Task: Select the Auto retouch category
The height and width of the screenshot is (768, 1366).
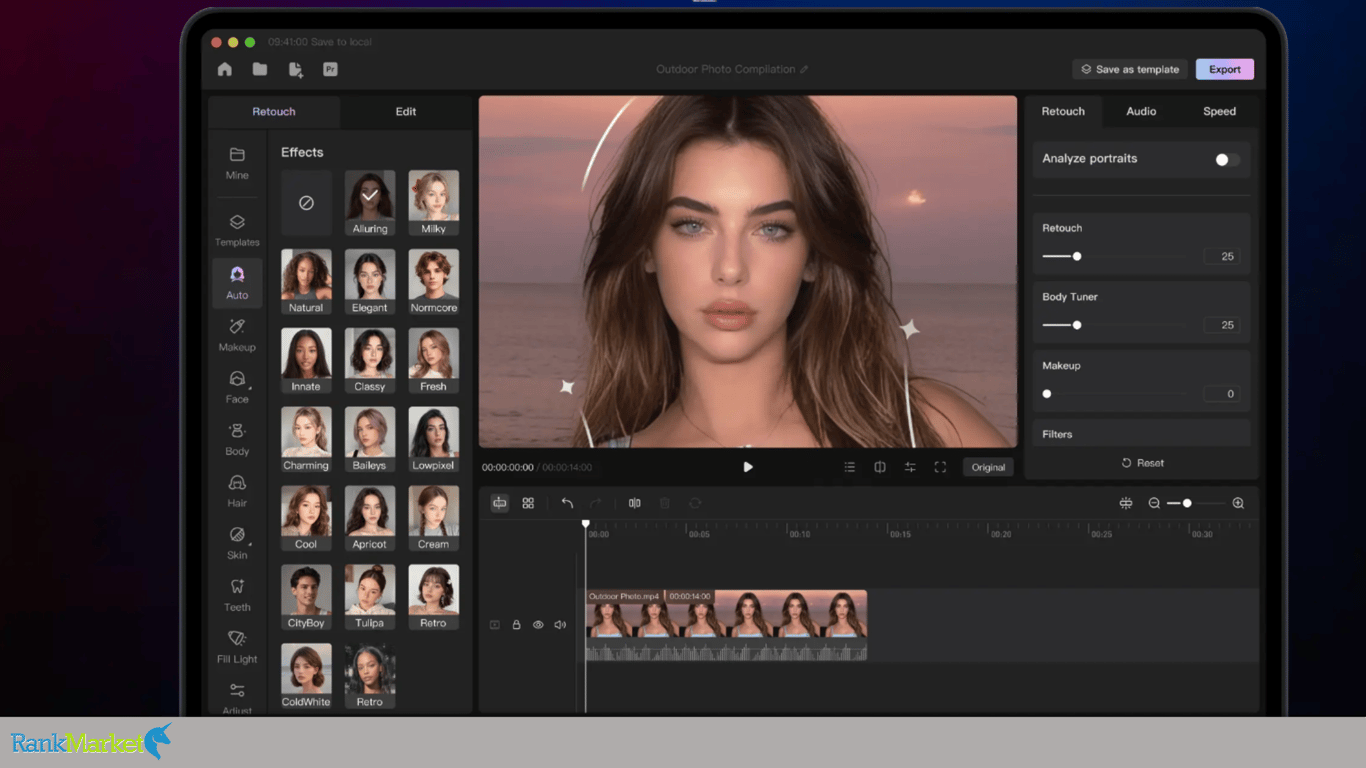Action: 237,283
